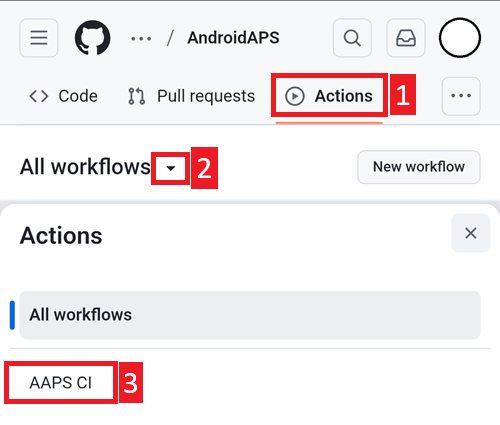Show more repository tabs via ellipsis button
The height and width of the screenshot is (425, 500).
(x=461, y=96)
